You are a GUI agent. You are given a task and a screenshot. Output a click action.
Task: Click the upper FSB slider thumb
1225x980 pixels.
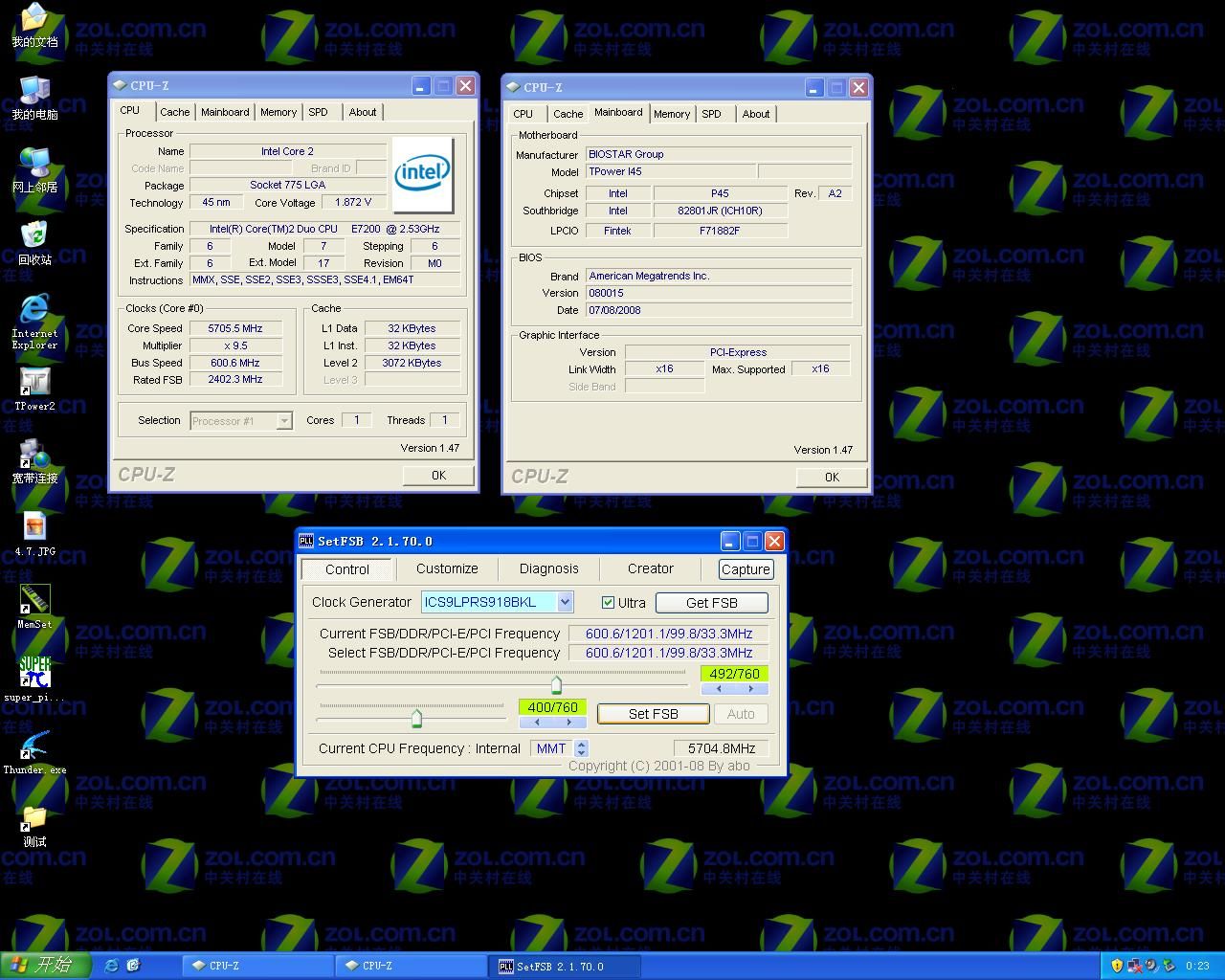coord(556,684)
